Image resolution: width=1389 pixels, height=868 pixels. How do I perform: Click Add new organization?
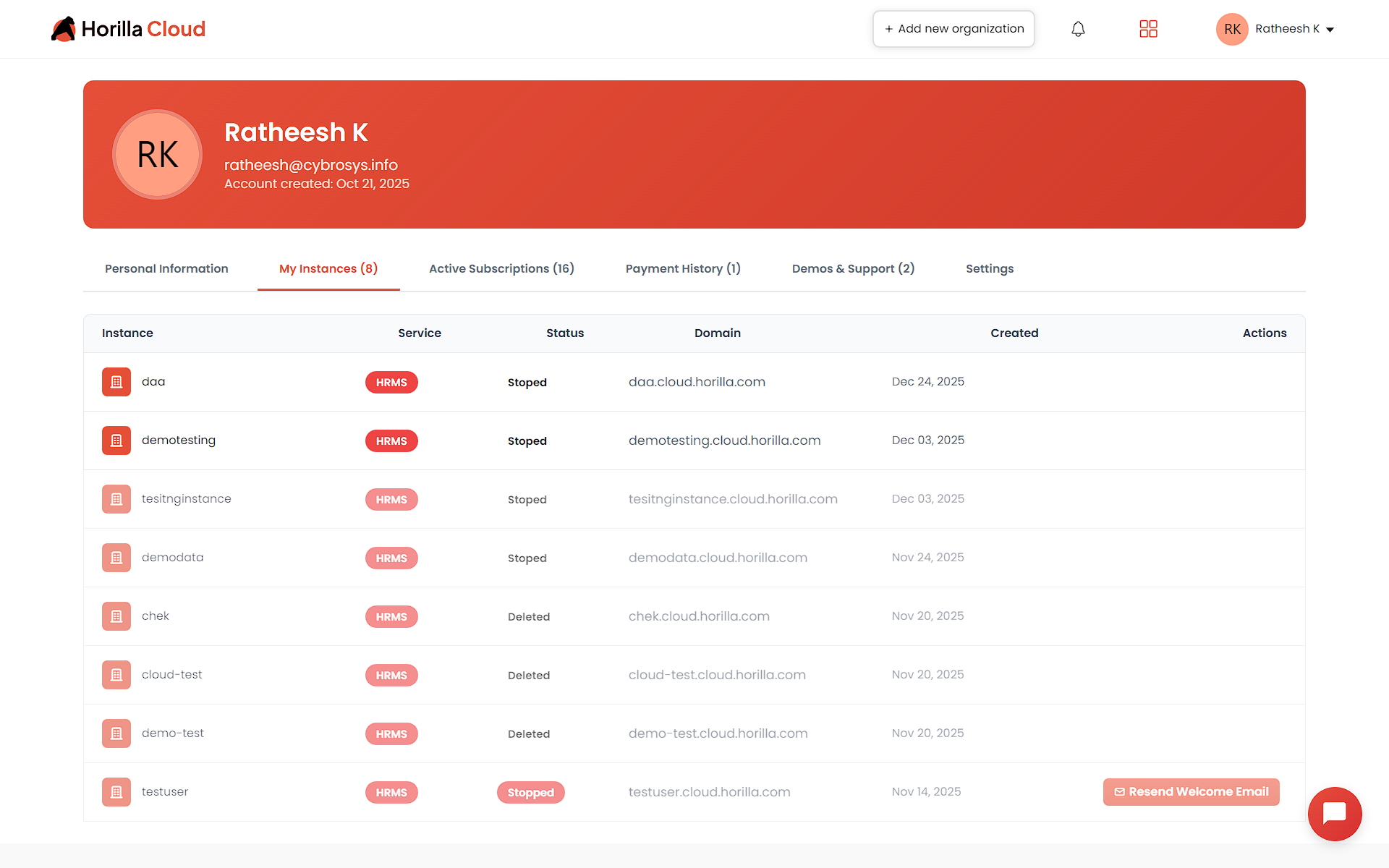click(x=953, y=28)
